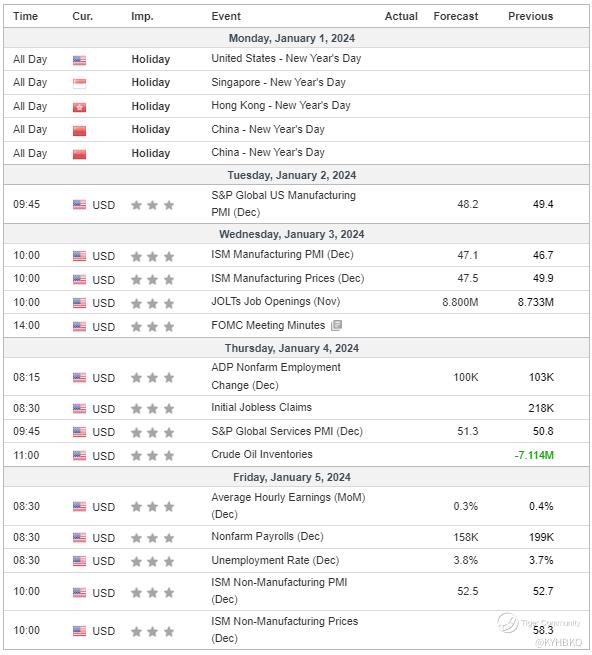Viewport: 592px width, 655px height.
Task: Click the Singapore flag icon
Action: 79,84
